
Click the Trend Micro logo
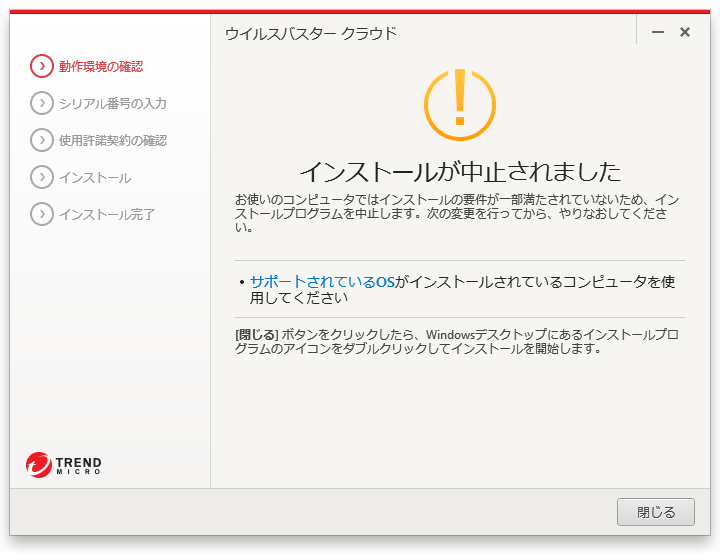[x=64, y=465]
